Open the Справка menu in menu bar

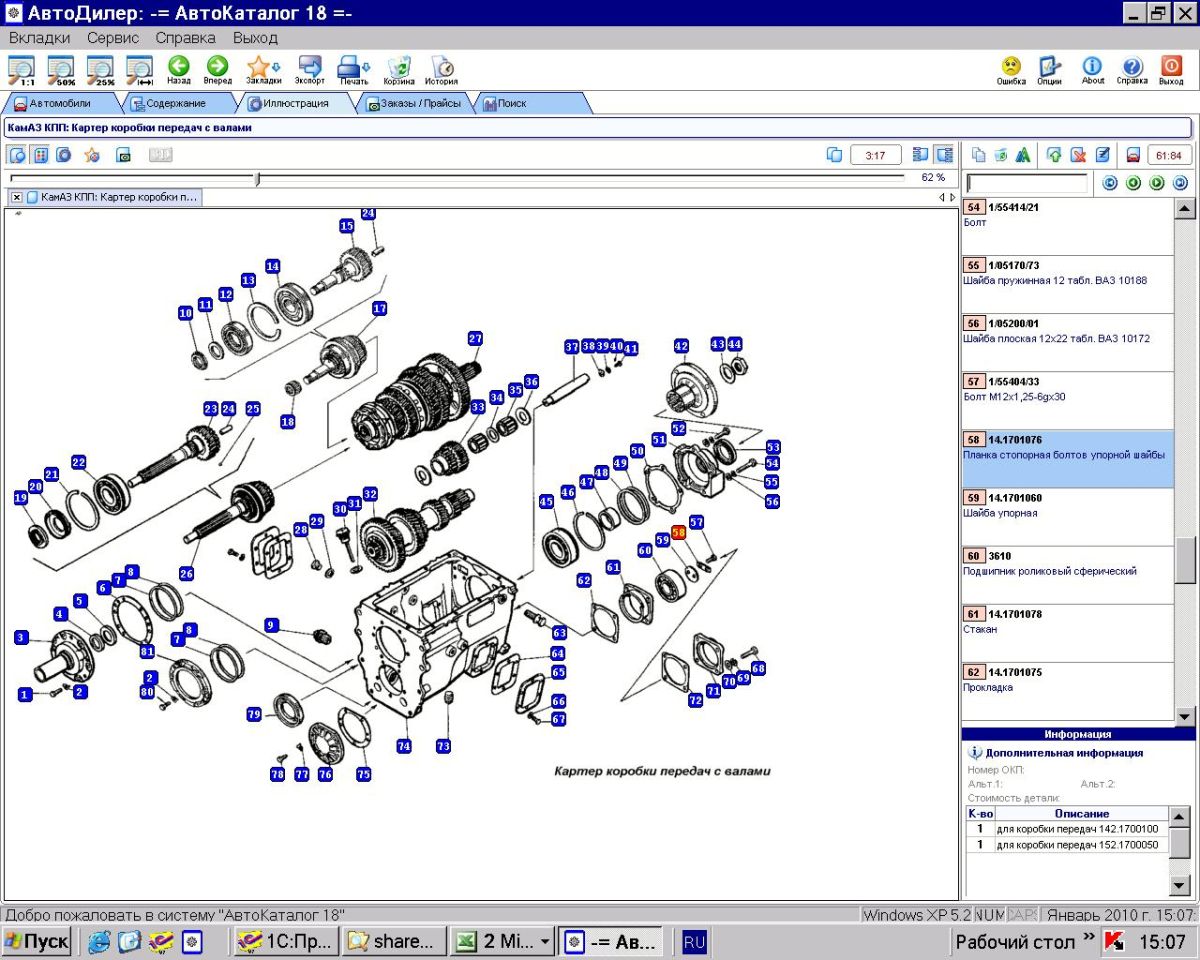tap(185, 38)
